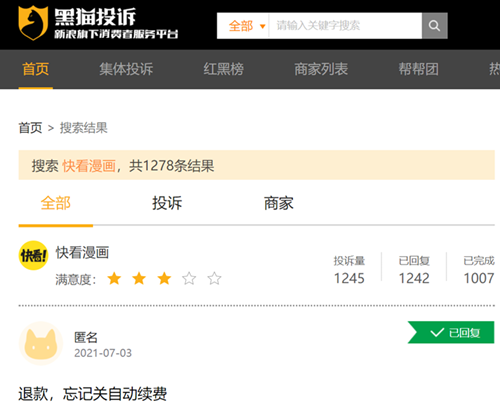The image size is (500, 405).
Task: Go to 首页 in the navigation bar
Action: coord(36,69)
